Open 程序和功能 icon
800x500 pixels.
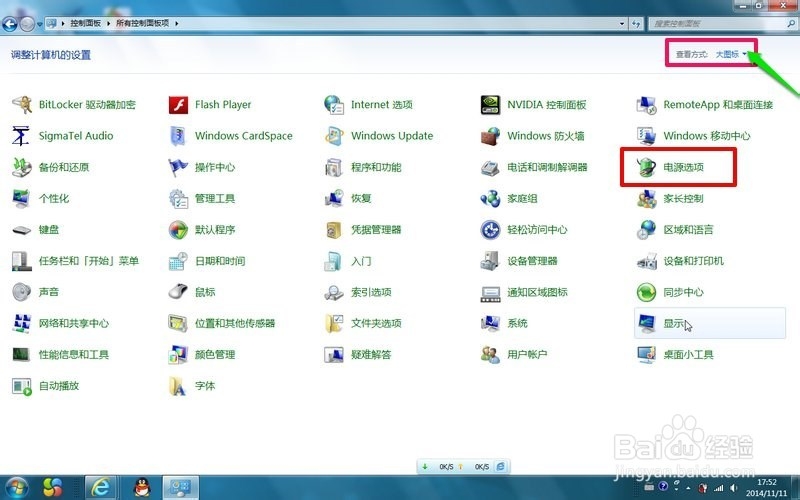click(x=334, y=167)
